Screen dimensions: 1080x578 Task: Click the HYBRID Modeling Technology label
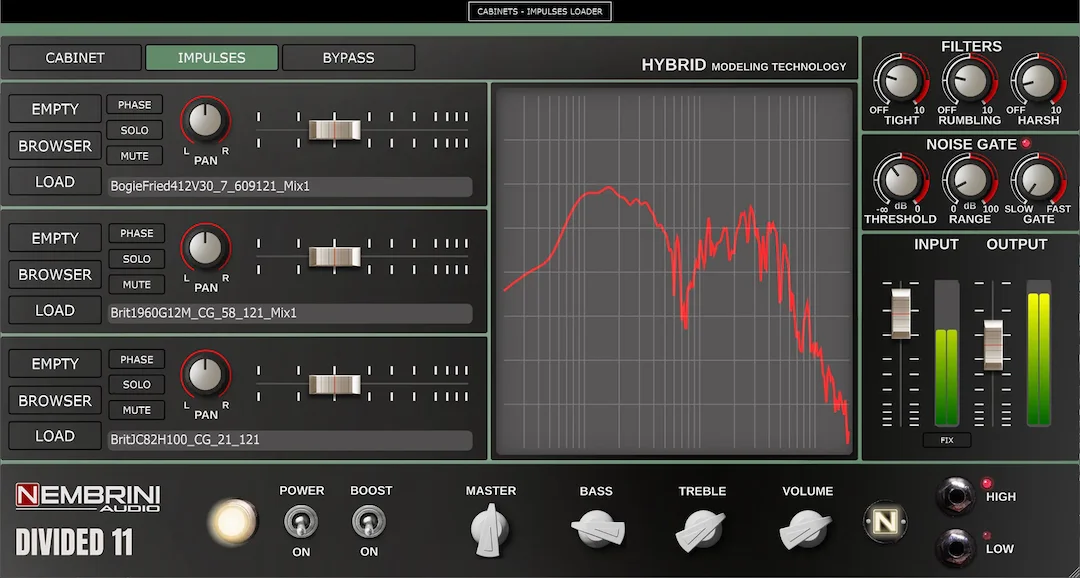[x=744, y=65]
